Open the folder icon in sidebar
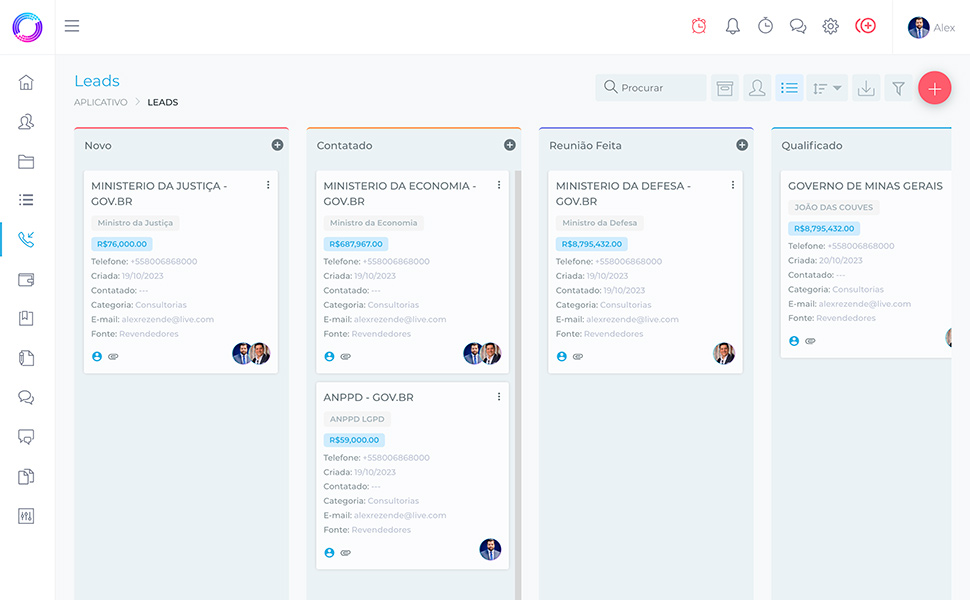This screenshot has width=970, height=600. pos(26,161)
